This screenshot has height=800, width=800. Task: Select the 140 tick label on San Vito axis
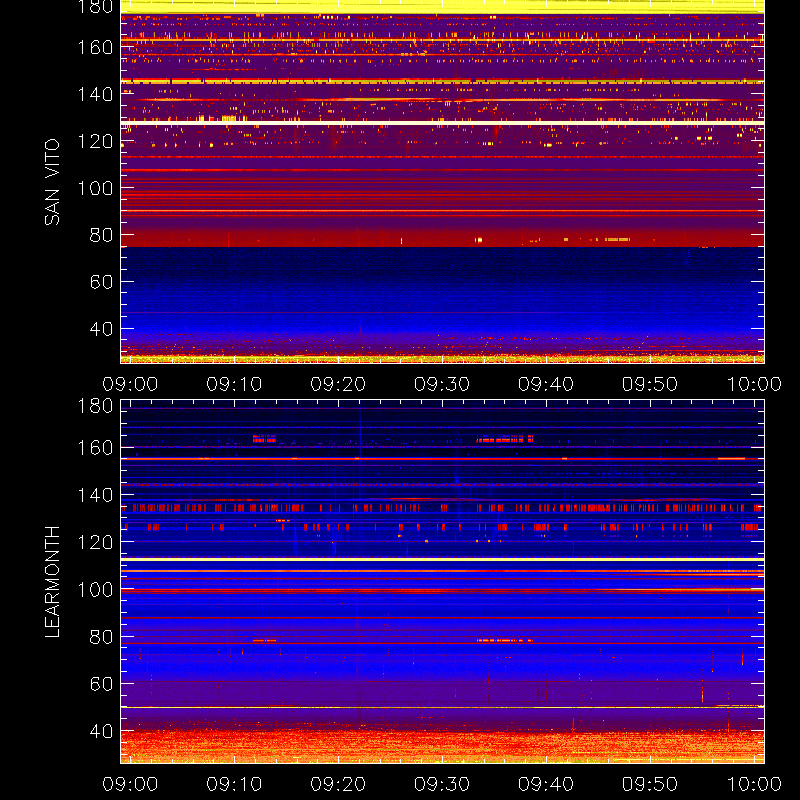click(x=95, y=94)
